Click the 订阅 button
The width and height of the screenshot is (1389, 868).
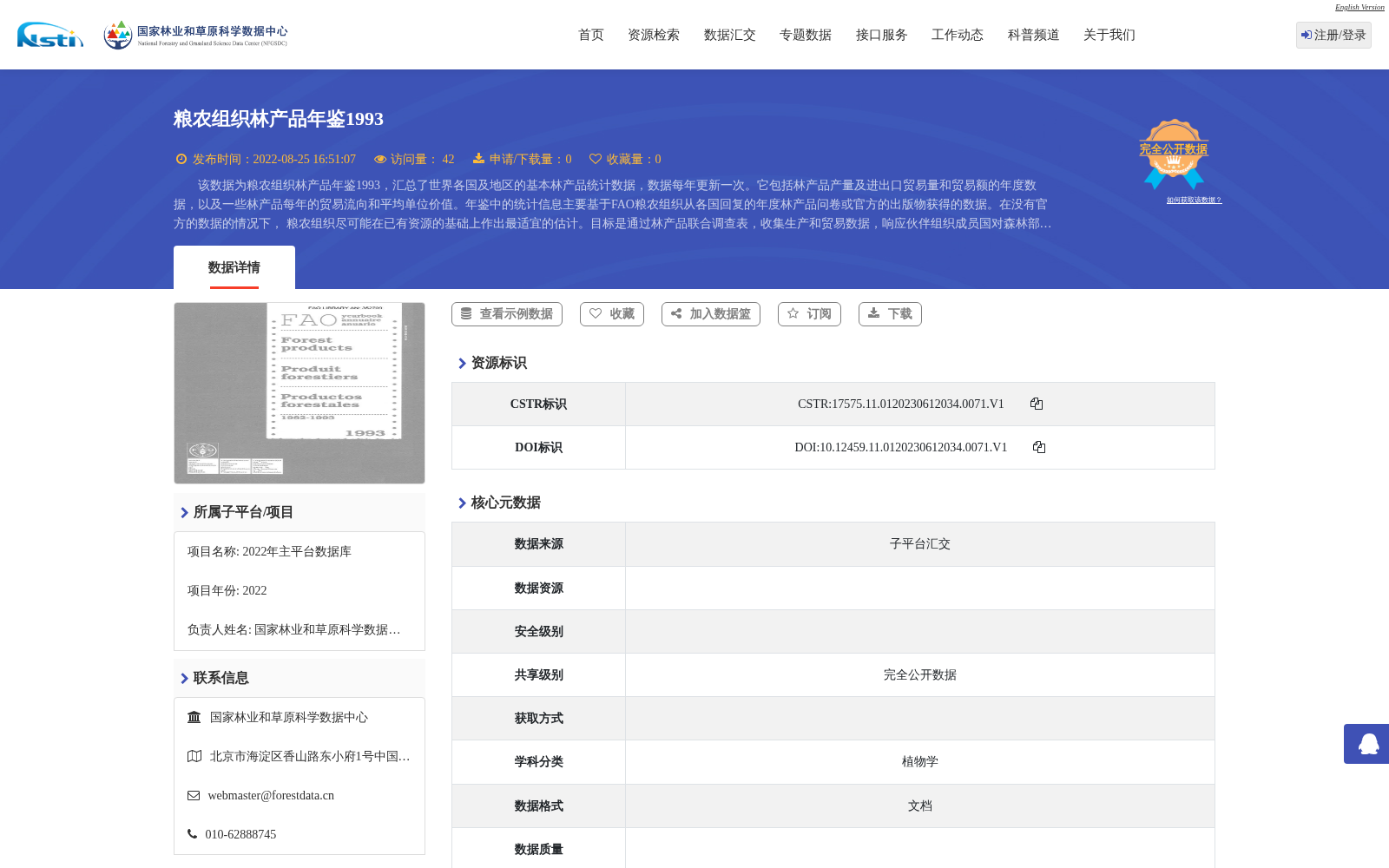click(x=809, y=314)
